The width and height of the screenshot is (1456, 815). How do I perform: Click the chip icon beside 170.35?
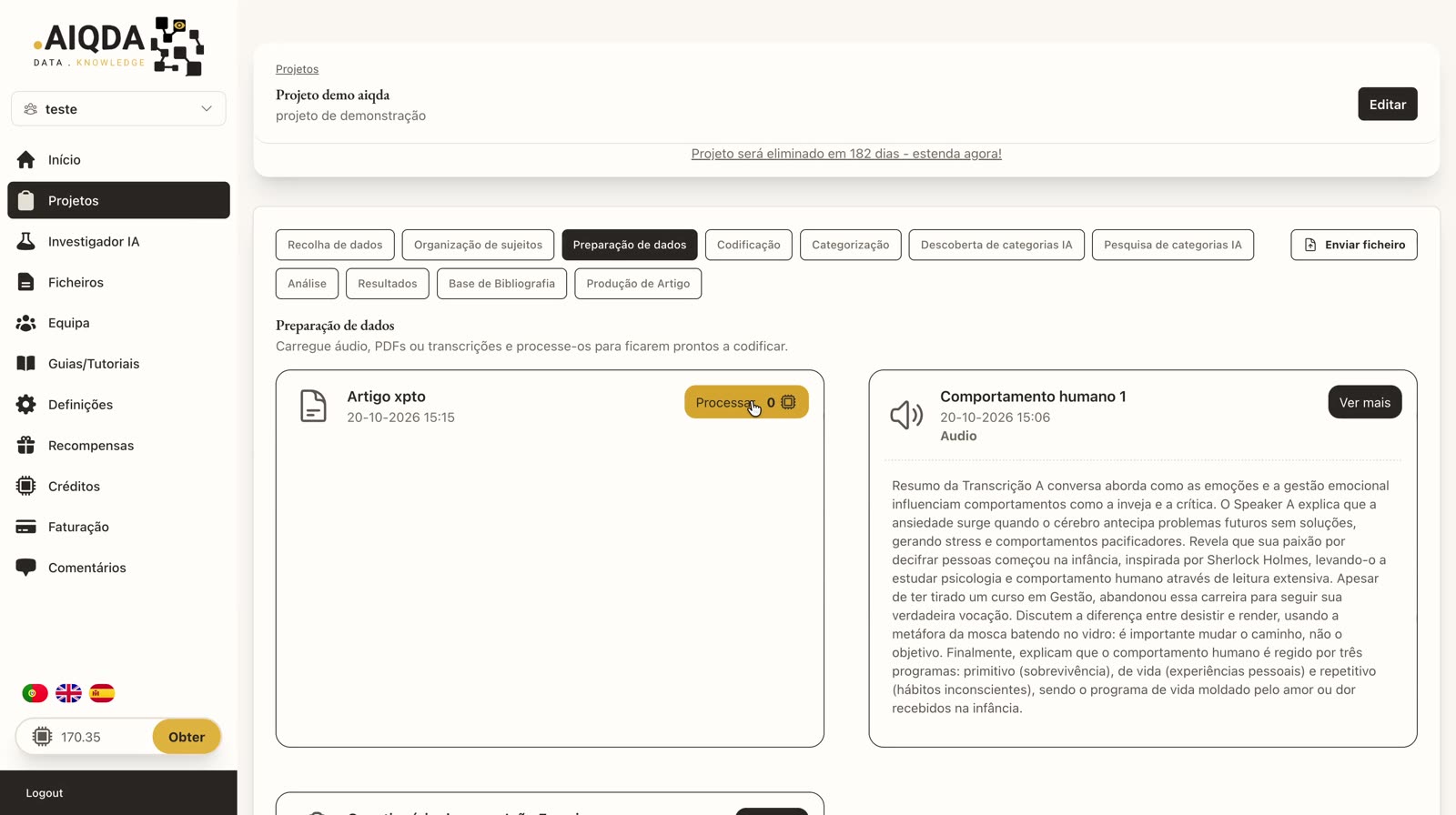(x=42, y=737)
